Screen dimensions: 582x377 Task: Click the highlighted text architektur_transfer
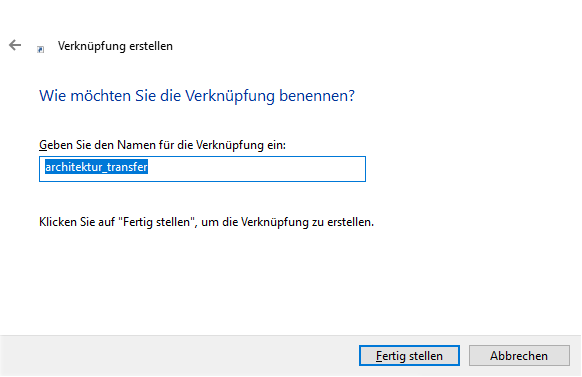coord(97,167)
